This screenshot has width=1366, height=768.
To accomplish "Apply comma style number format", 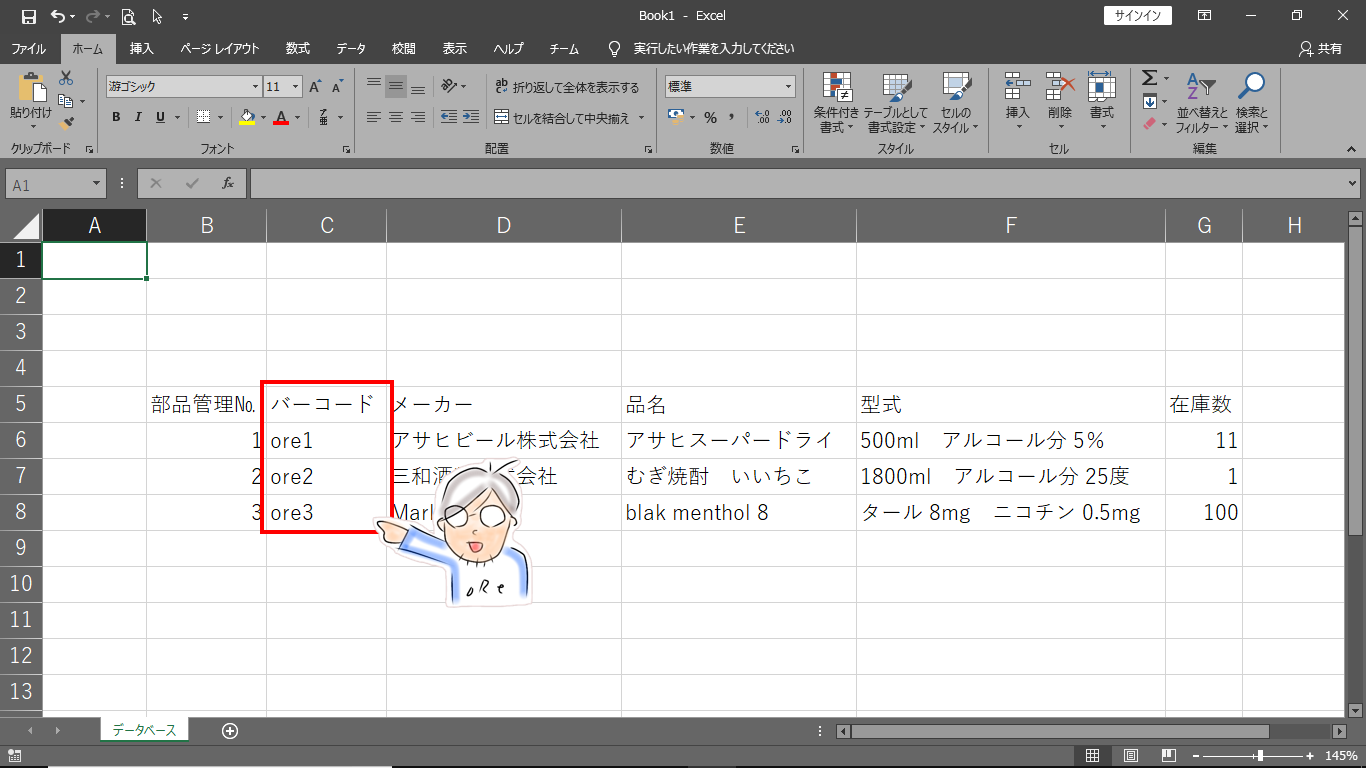I will 731,117.
